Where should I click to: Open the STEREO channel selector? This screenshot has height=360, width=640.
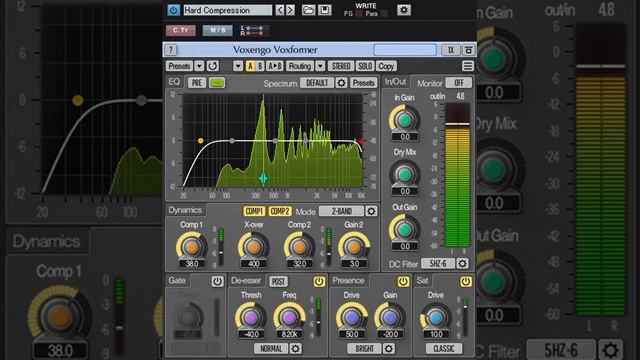click(340, 66)
